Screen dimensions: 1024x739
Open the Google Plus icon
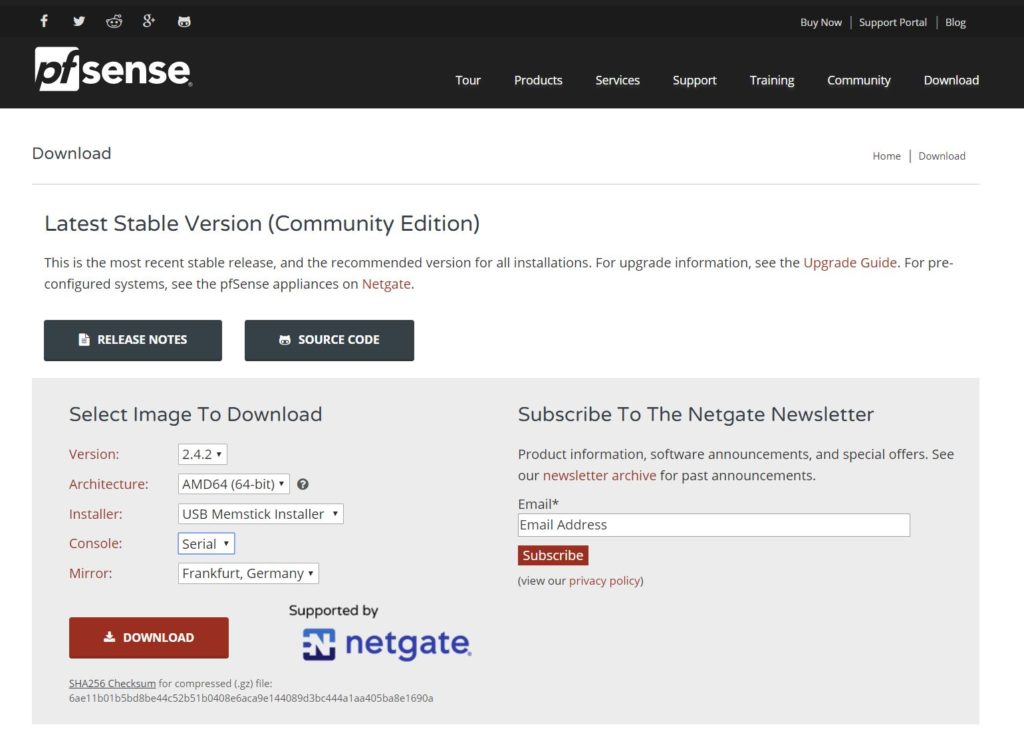149,22
